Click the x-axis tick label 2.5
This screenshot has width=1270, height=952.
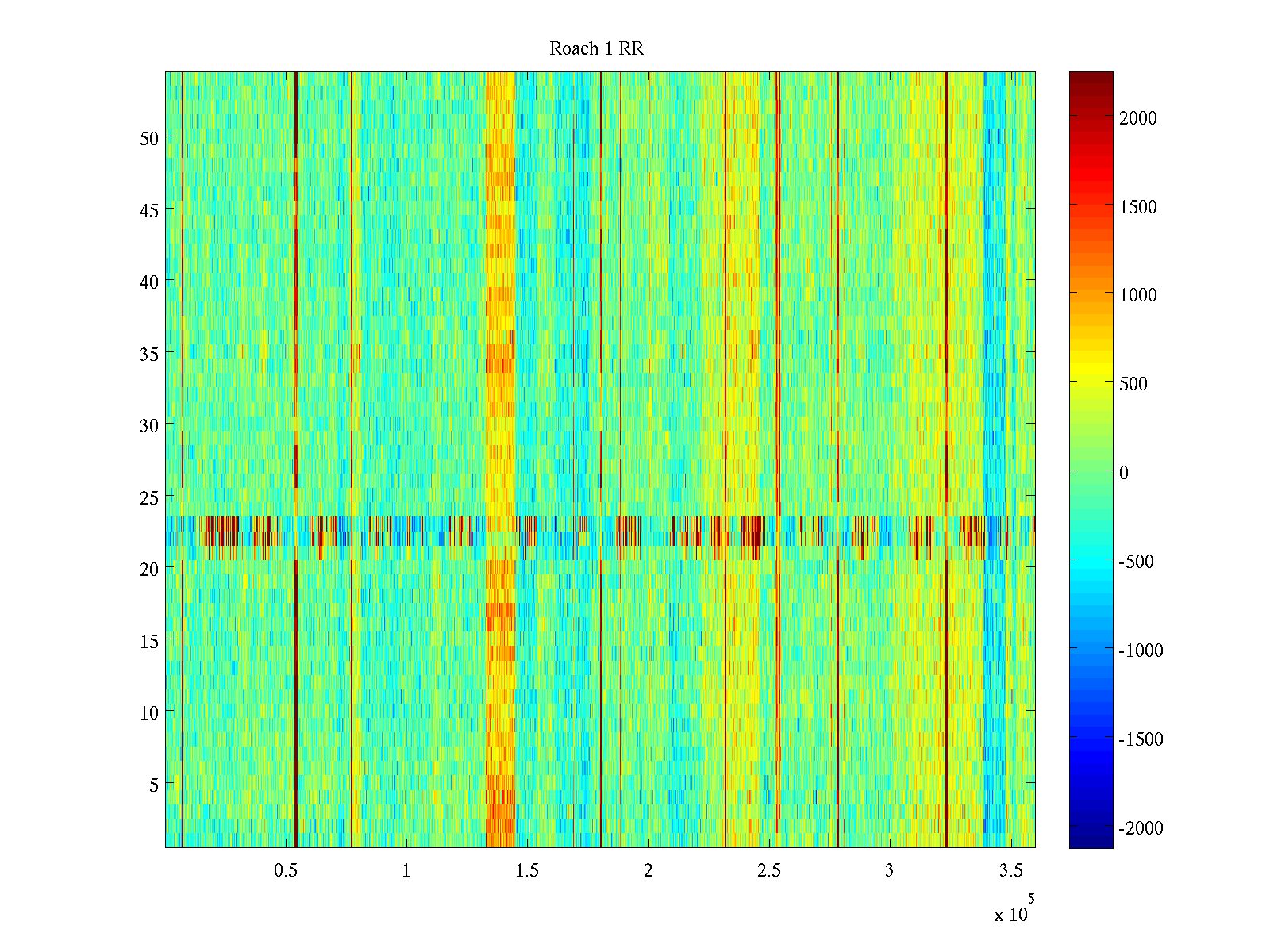point(768,871)
